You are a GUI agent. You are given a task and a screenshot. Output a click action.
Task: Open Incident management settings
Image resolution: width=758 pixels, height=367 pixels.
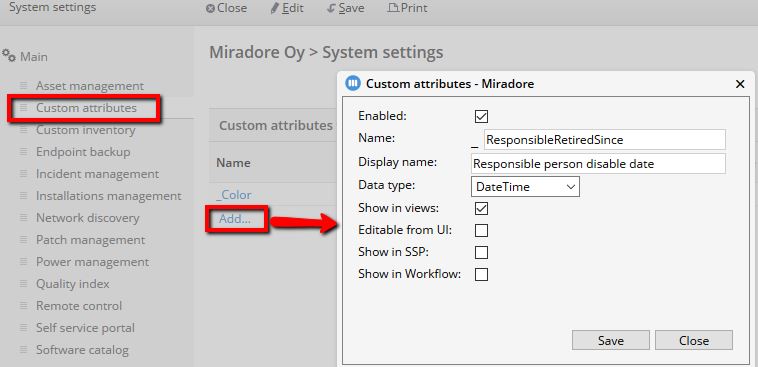[x=97, y=174]
